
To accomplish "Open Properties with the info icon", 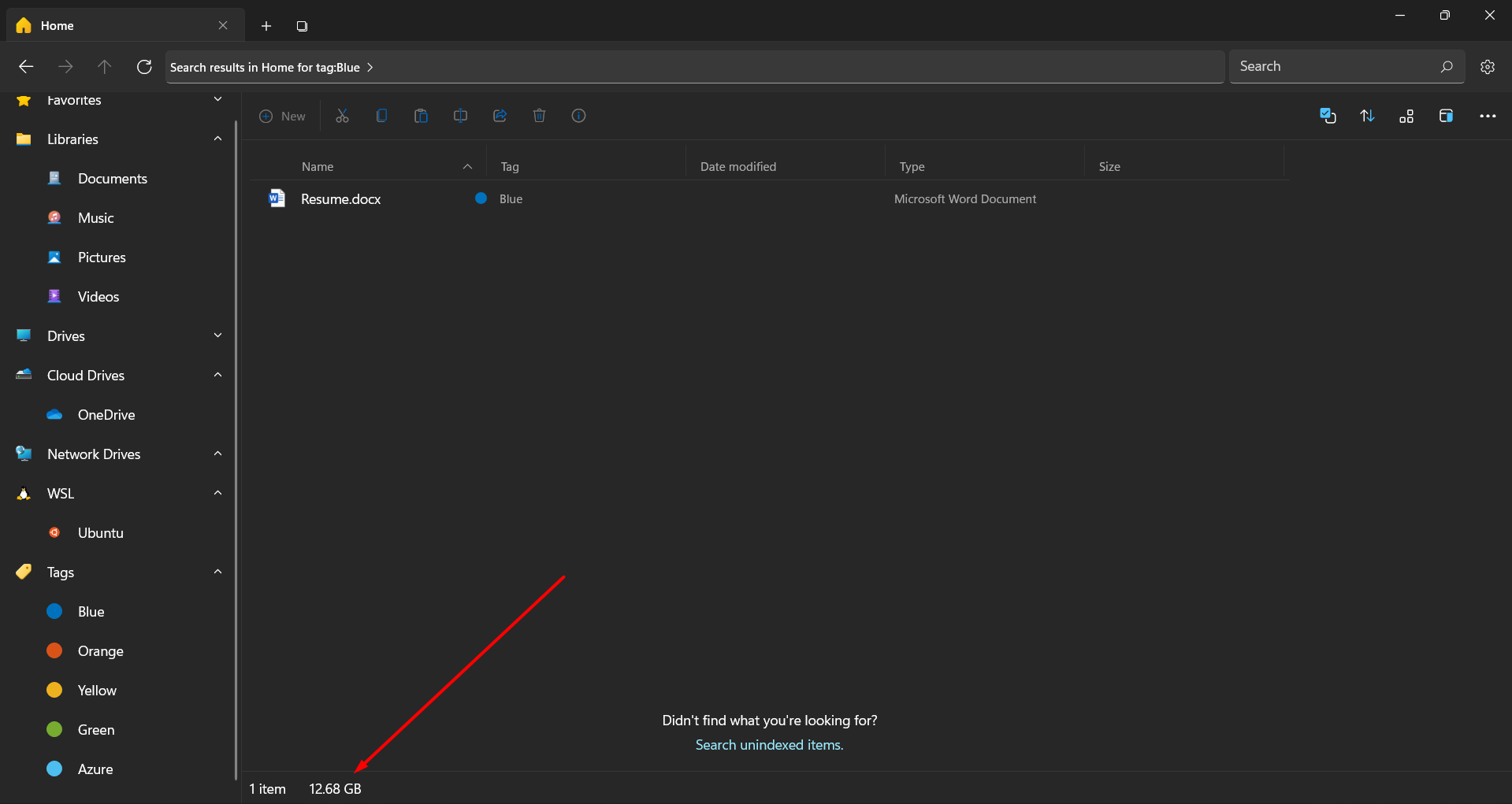I will pos(578,116).
